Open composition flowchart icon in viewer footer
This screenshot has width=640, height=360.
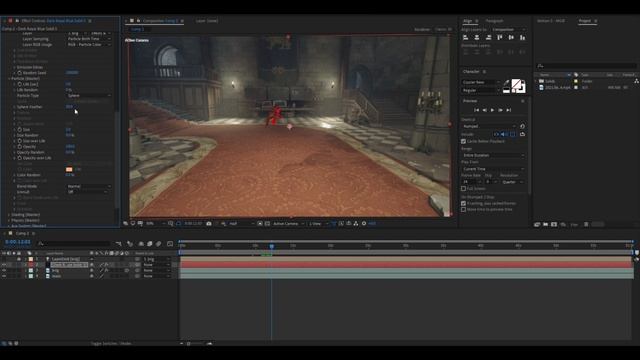[356, 224]
